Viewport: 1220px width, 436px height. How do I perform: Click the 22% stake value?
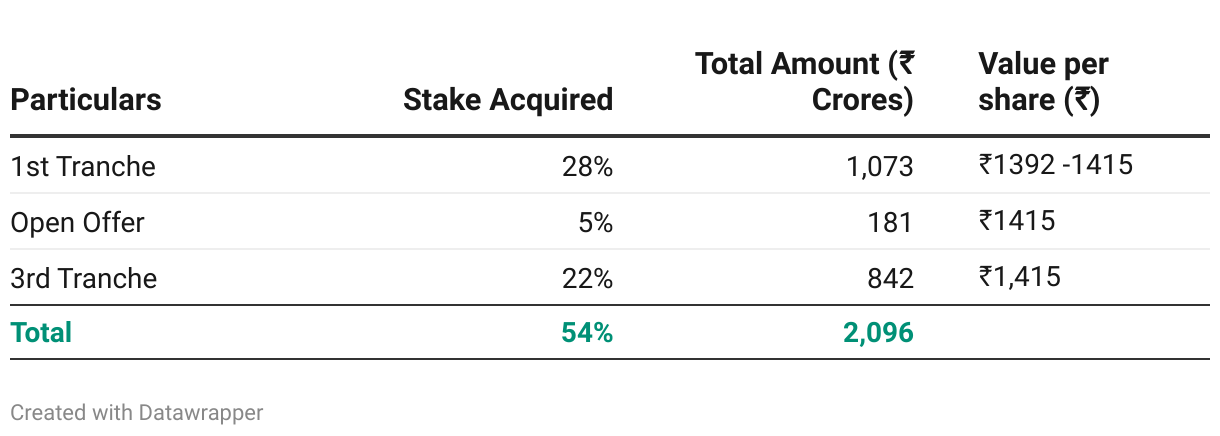click(587, 278)
